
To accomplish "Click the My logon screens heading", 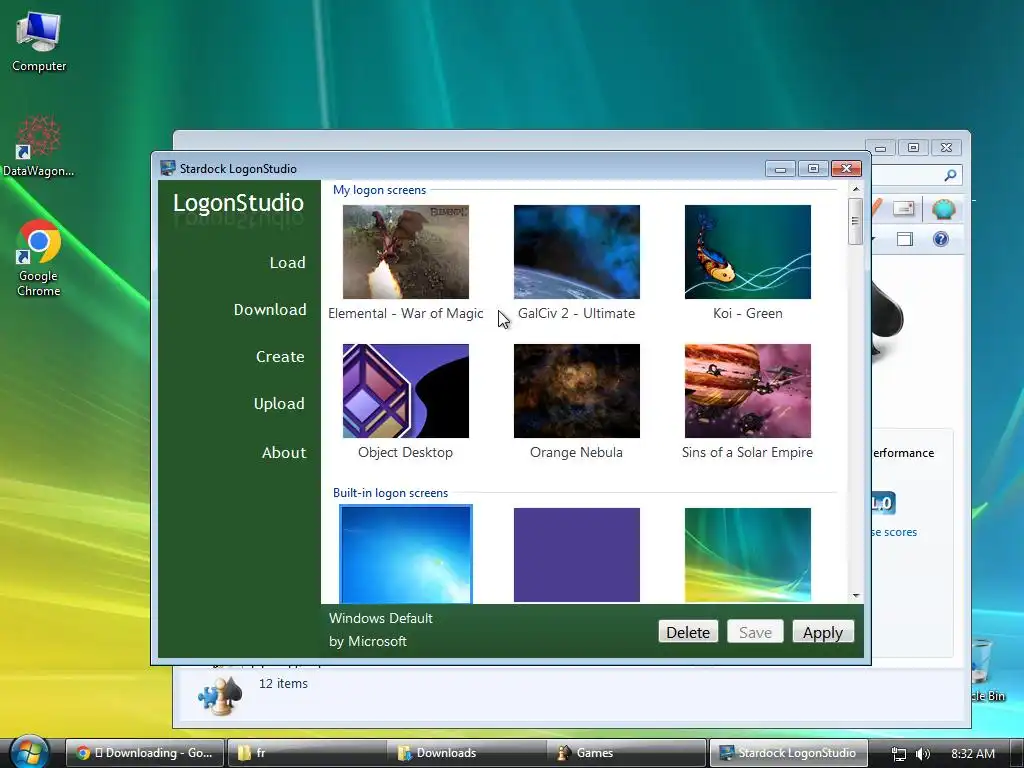I will 379,190.
